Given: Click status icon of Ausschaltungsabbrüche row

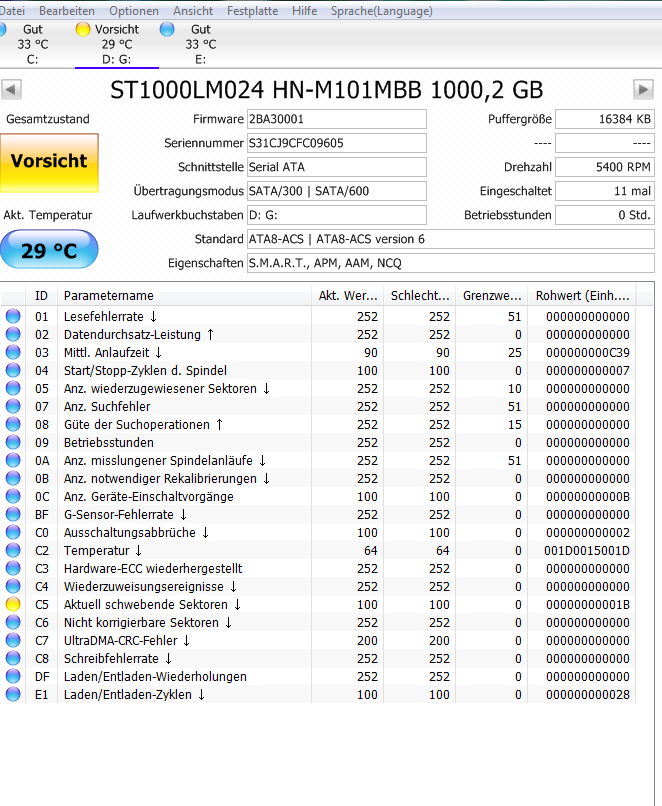Looking at the screenshot, I should pos(13,532).
